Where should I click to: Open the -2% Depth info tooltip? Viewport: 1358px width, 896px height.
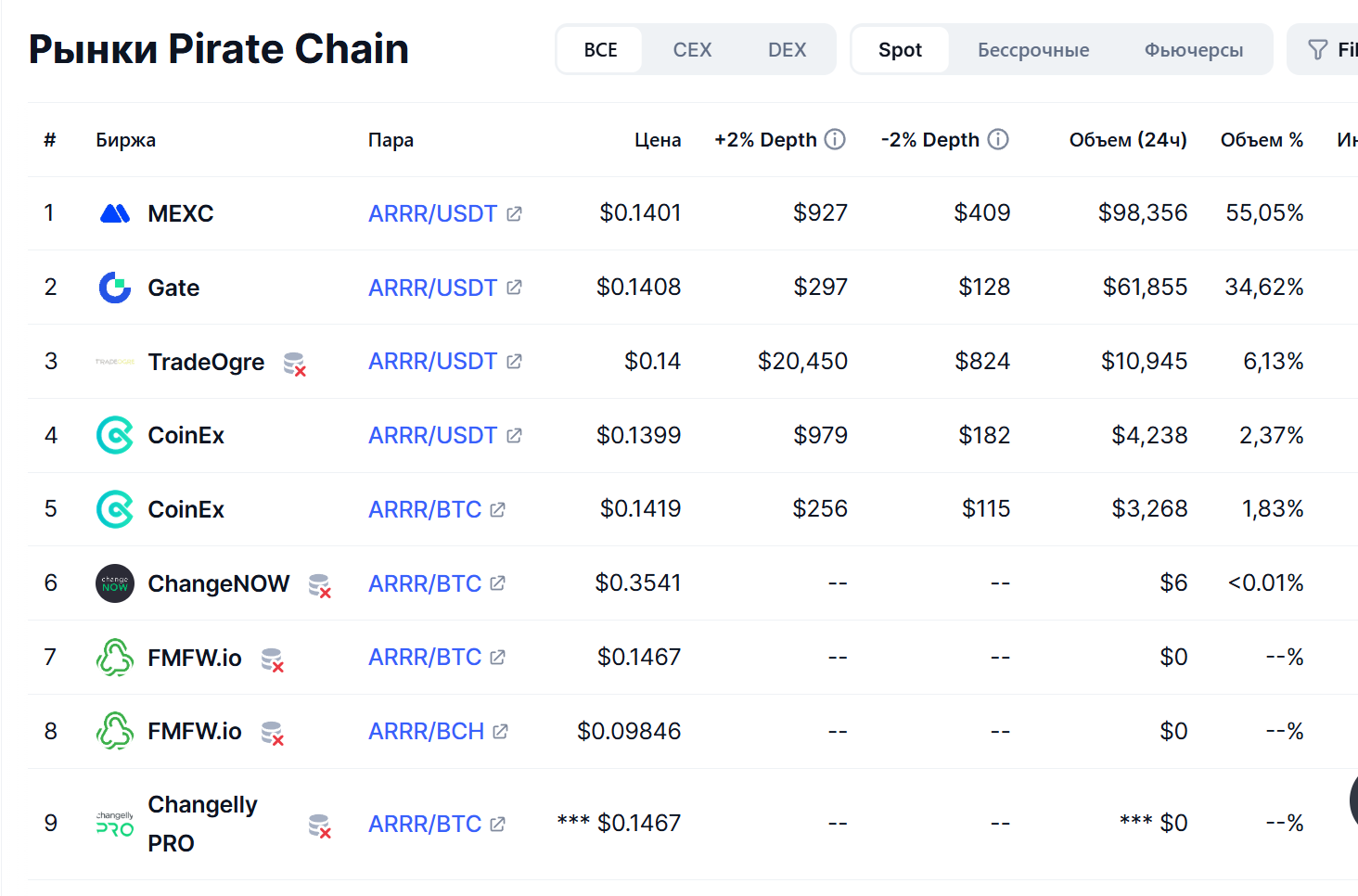tap(998, 139)
